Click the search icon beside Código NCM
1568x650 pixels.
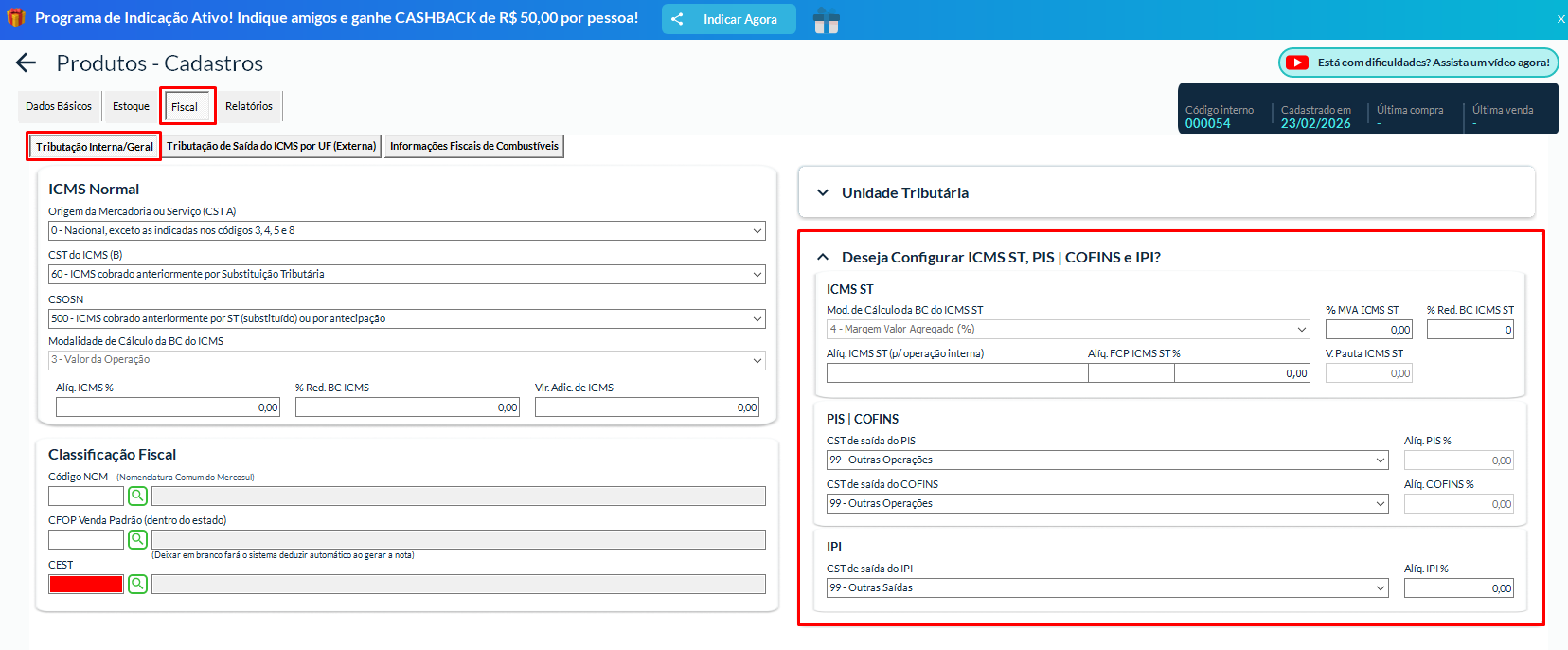(137, 496)
